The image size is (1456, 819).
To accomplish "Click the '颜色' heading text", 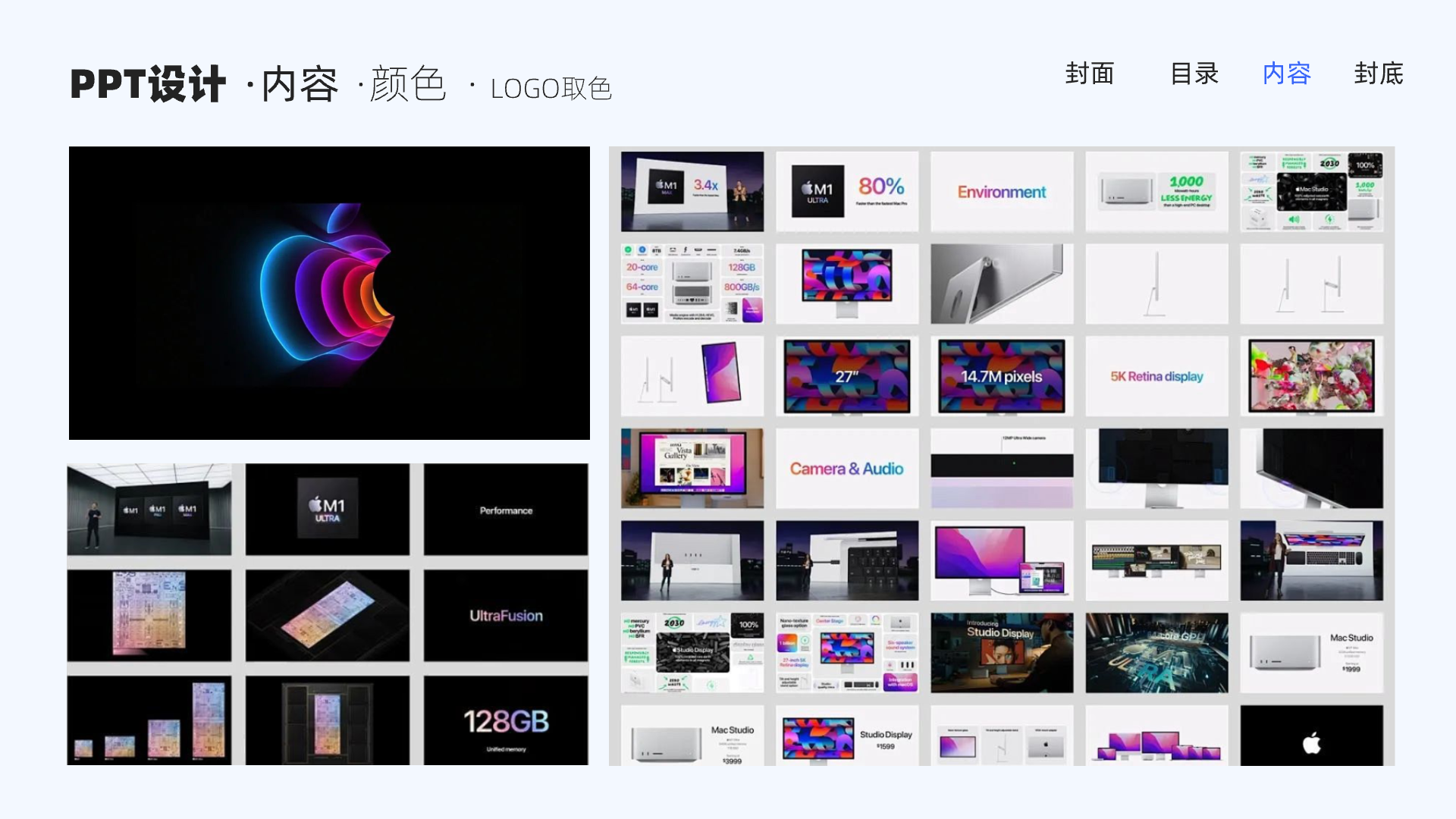I will [x=407, y=84].
